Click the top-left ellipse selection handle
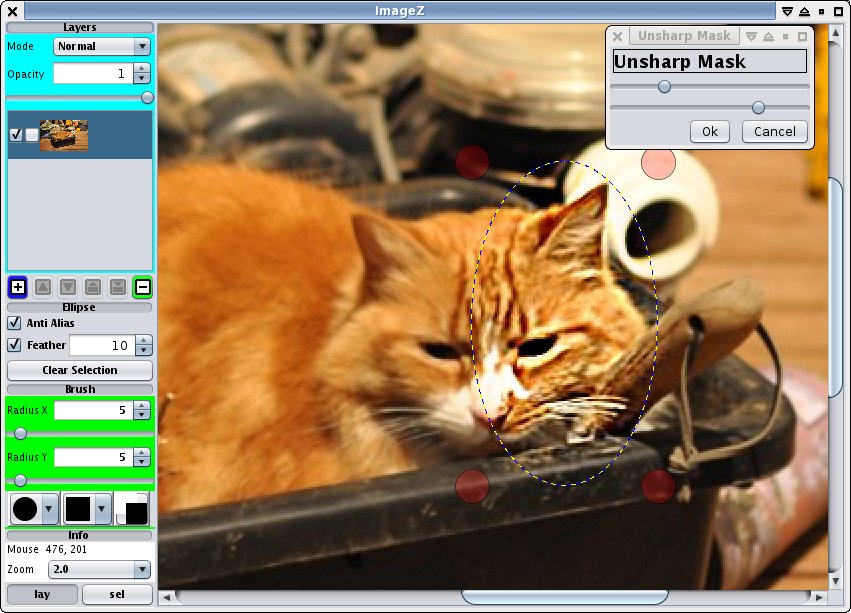Image resolution: width=851 pixels, height=613 pixels. (472, 162)
